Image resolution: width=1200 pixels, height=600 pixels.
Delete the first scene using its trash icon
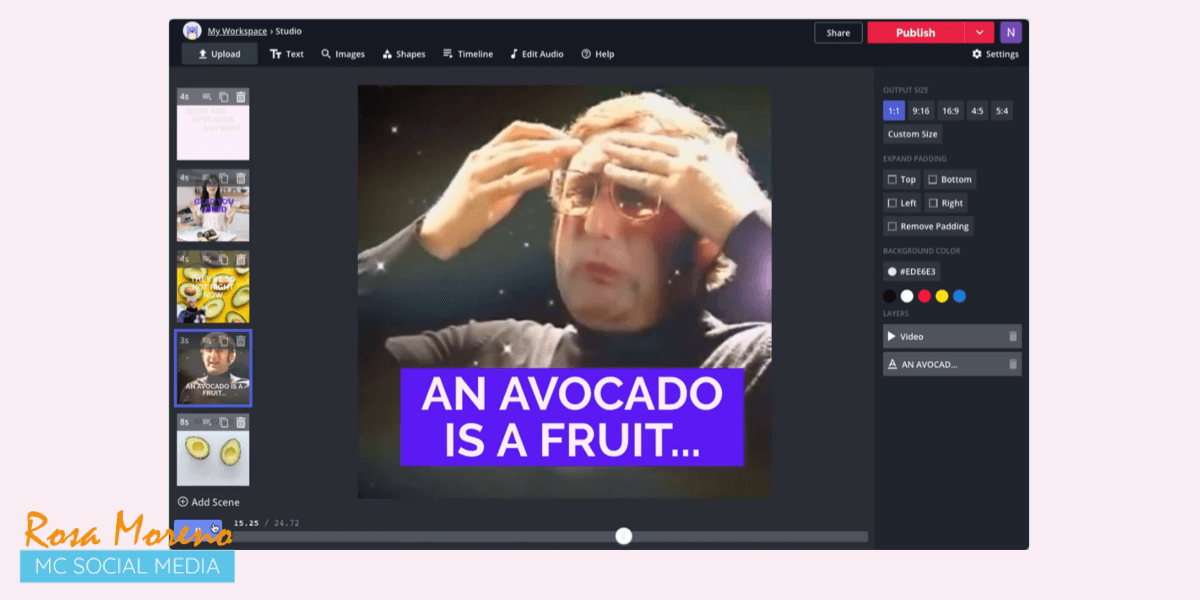point(241,96)
